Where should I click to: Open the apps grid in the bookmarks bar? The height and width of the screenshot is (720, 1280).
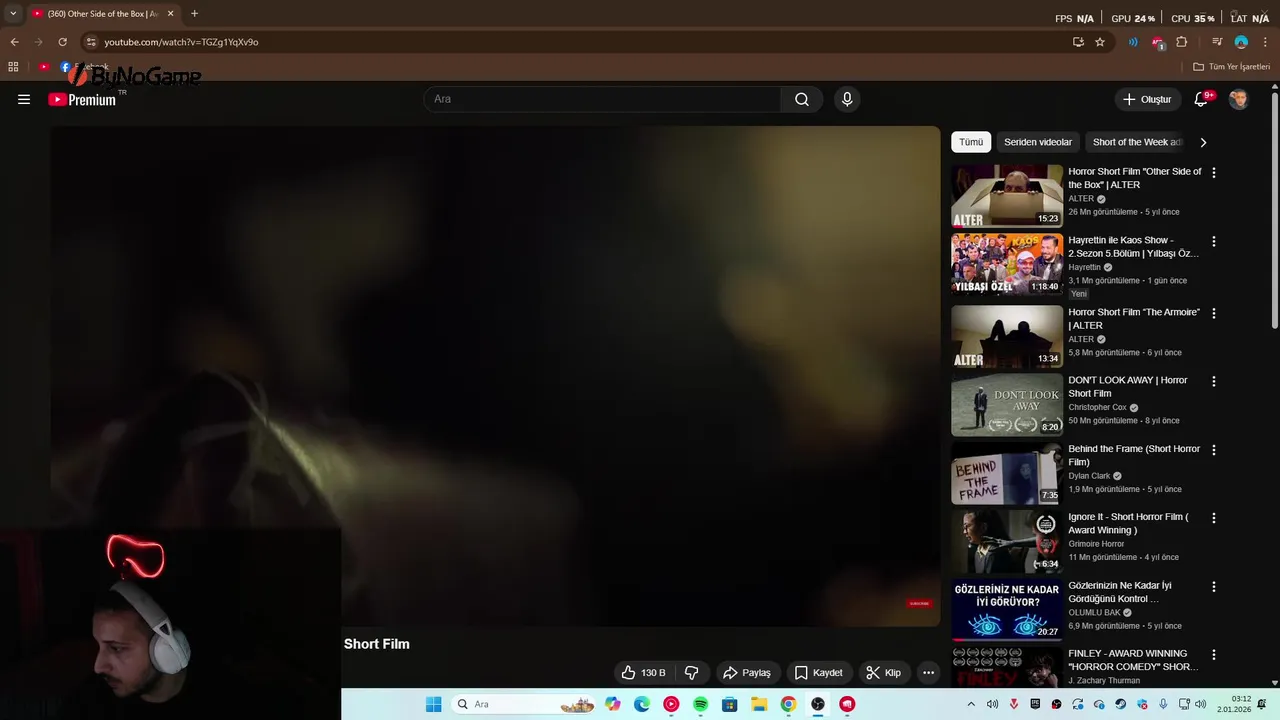click(x=13, y=67)
